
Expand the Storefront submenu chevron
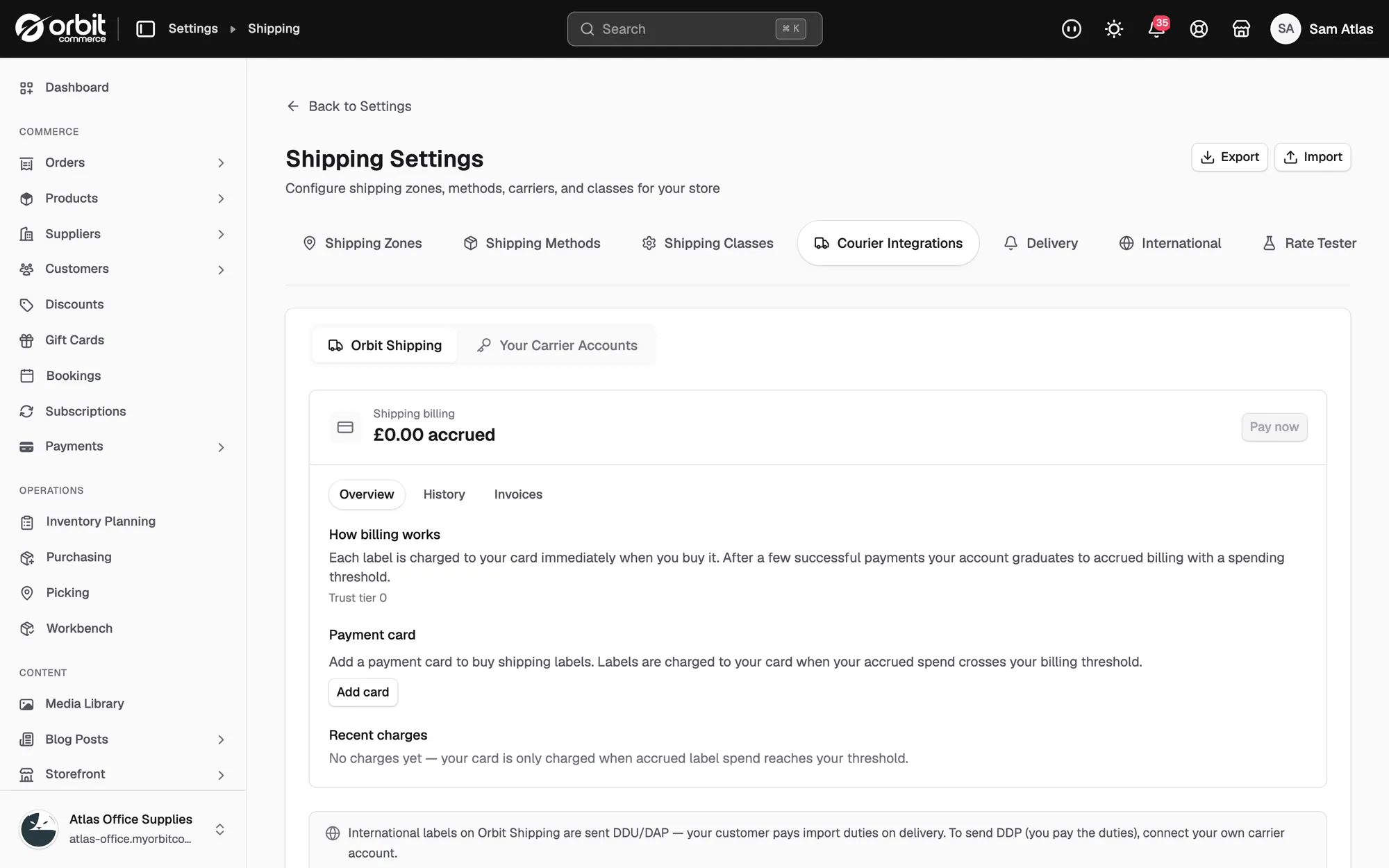221,775
